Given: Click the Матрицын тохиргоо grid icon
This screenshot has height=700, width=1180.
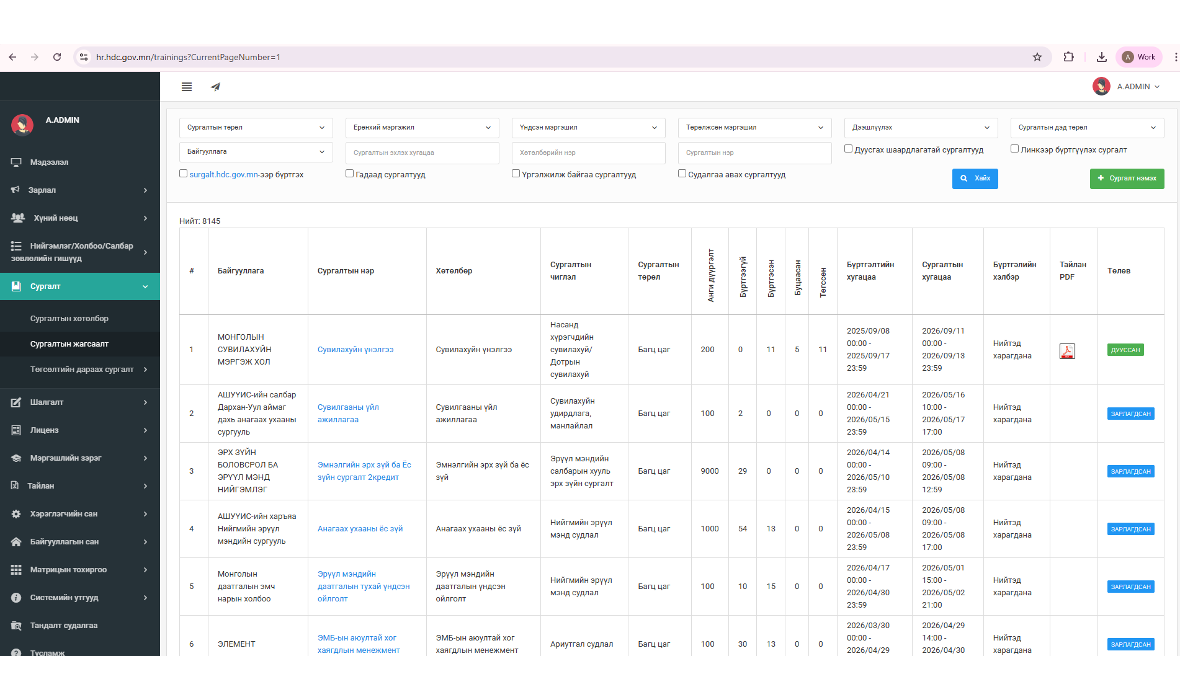Looking at the screenshot, I should [x=16, y=570].
